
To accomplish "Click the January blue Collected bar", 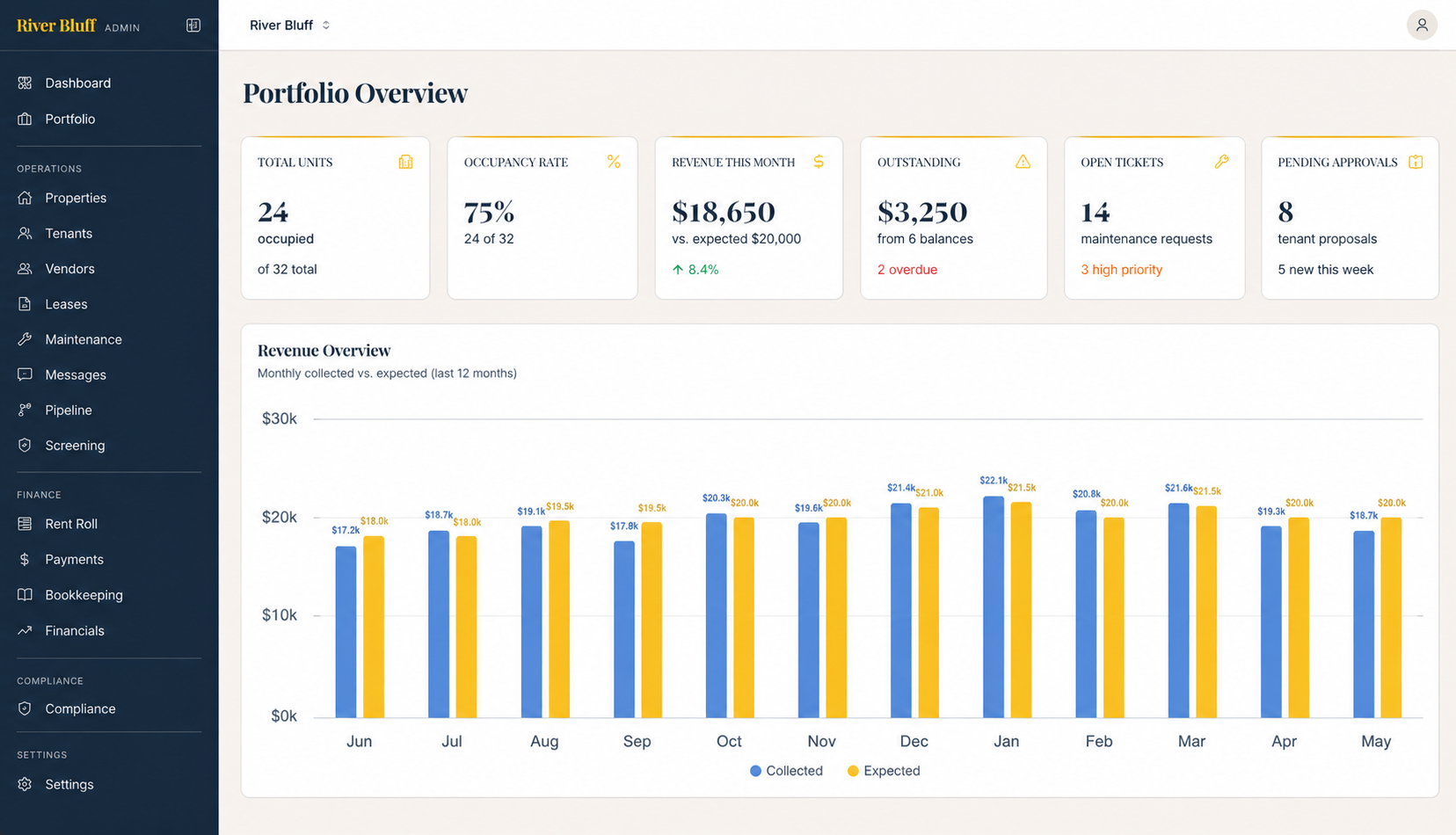I will [994, 606].
